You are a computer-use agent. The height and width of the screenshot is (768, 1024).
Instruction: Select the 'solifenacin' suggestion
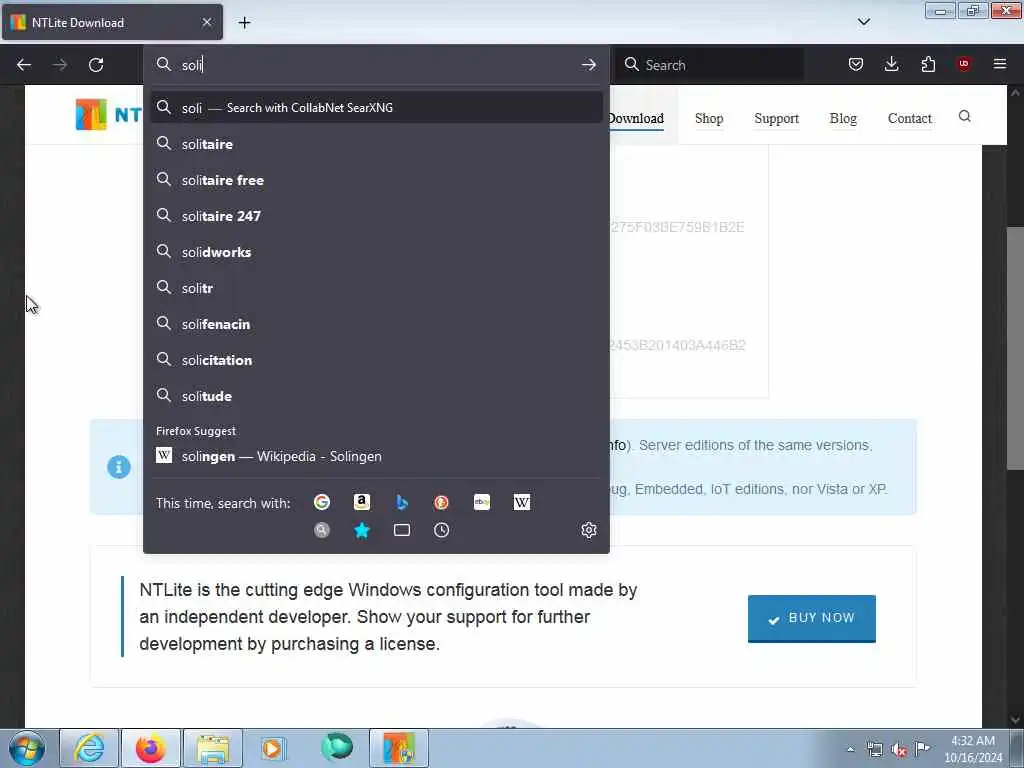pos(376,324)
